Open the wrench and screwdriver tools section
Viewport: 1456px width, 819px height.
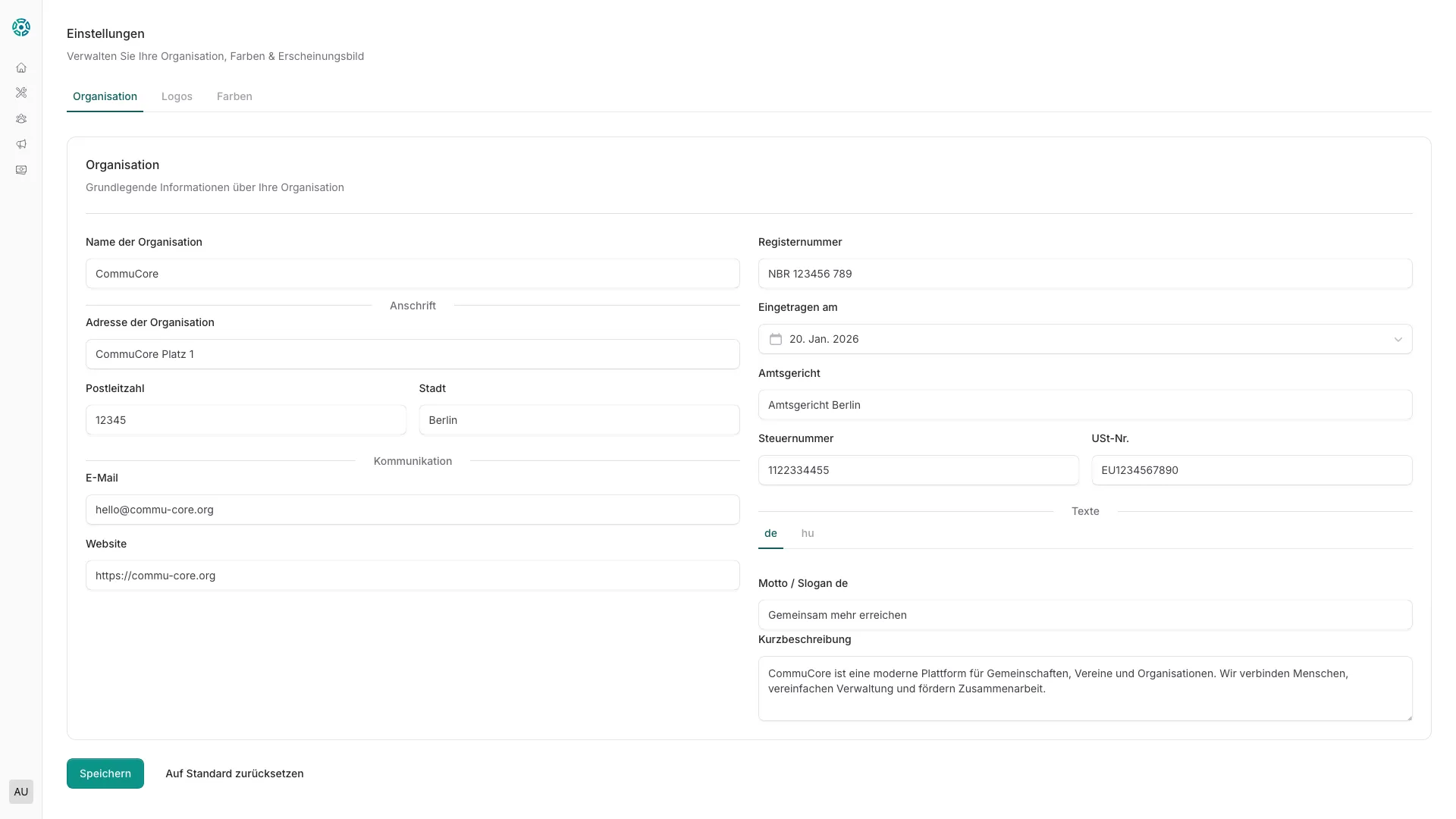pos(21,93)
